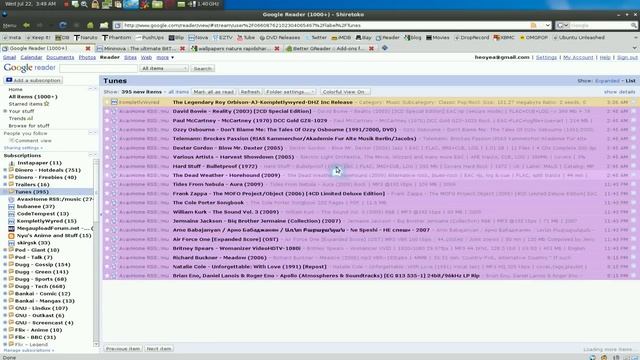Click the Refresh button above item list
This screenshot has height=360, width=640.
pos(250,92)
